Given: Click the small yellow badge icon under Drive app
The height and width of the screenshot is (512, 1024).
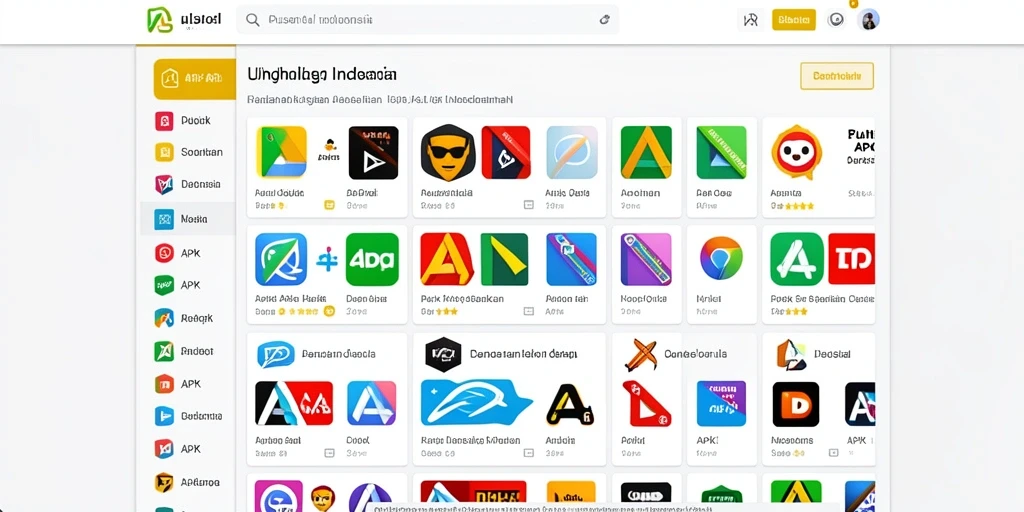Looking at the screenshot, I should 329,205.
